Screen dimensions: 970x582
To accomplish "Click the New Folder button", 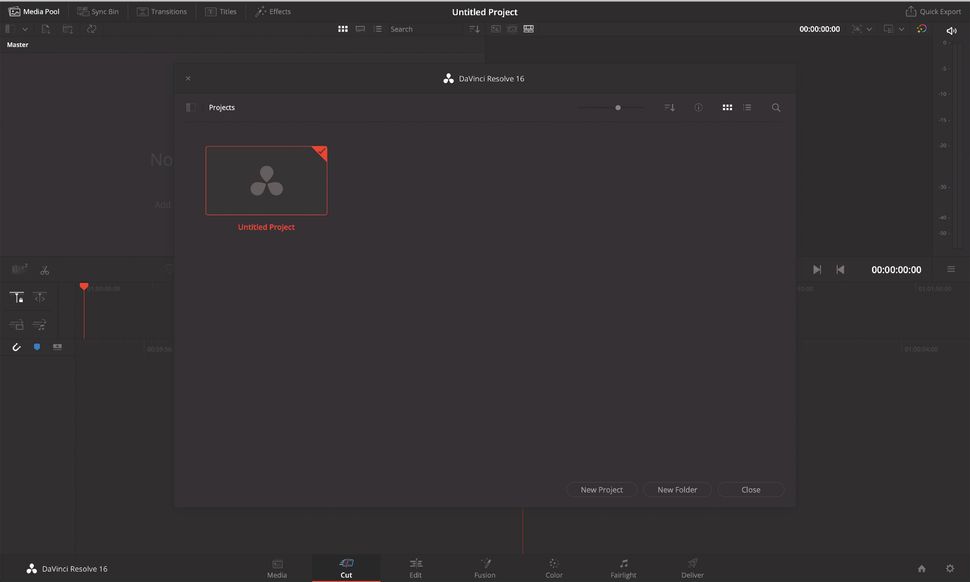I will pyautogui.click(x=677, y=489).
